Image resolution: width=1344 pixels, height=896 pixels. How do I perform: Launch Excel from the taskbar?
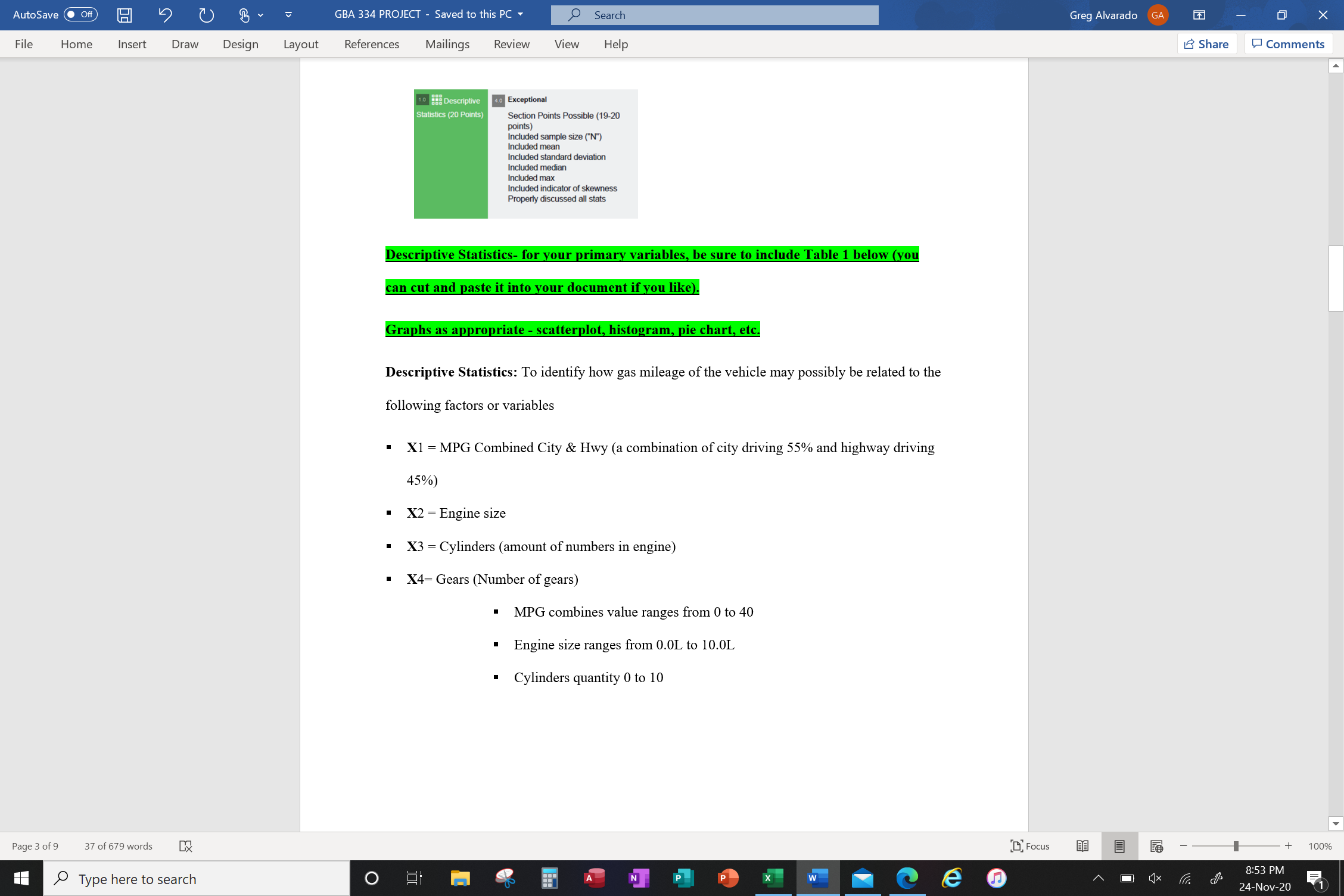click(x=773, y=878)
